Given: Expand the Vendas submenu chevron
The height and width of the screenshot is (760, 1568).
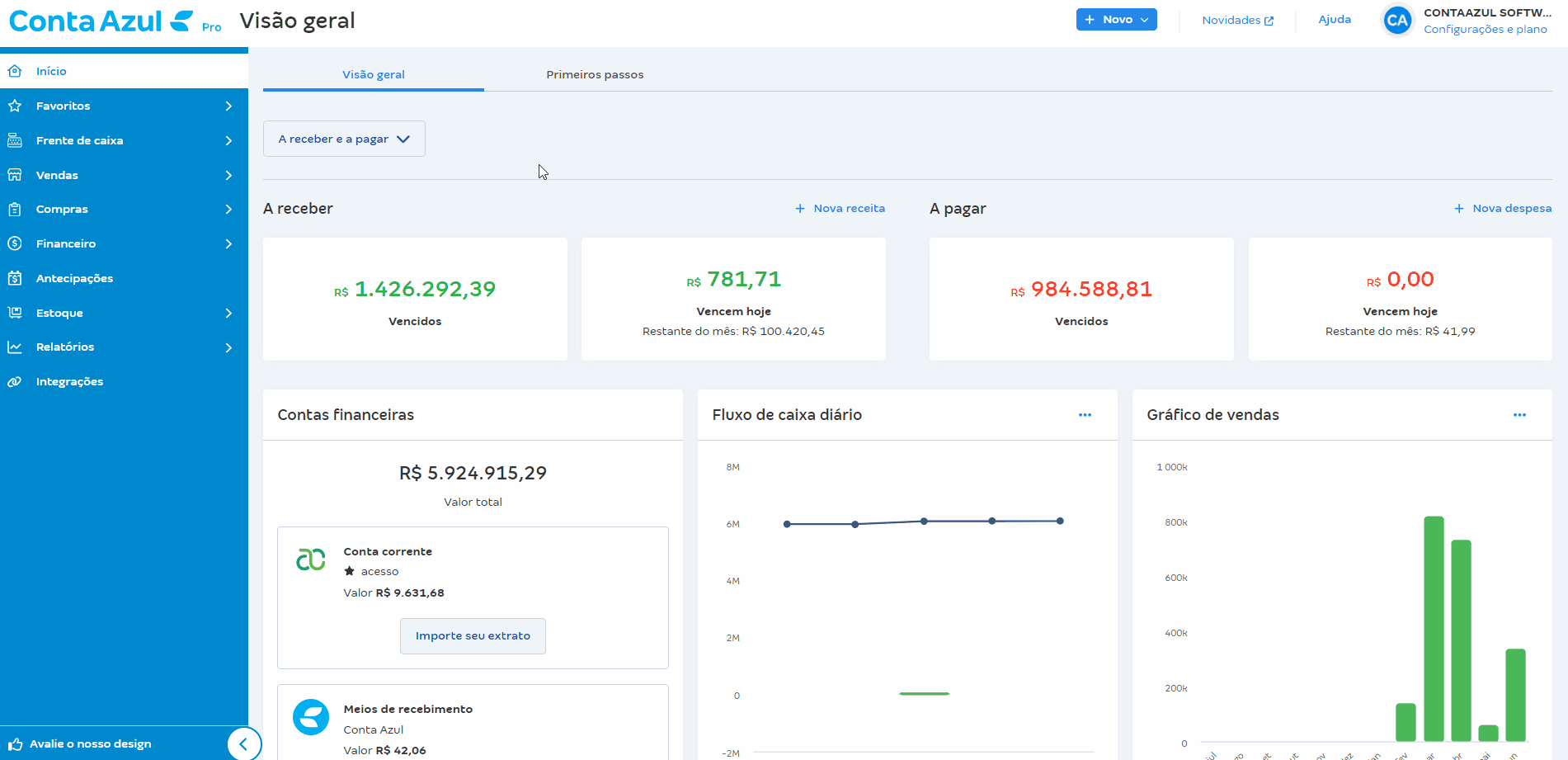Looking at the screenshot, I should (228, 175).
